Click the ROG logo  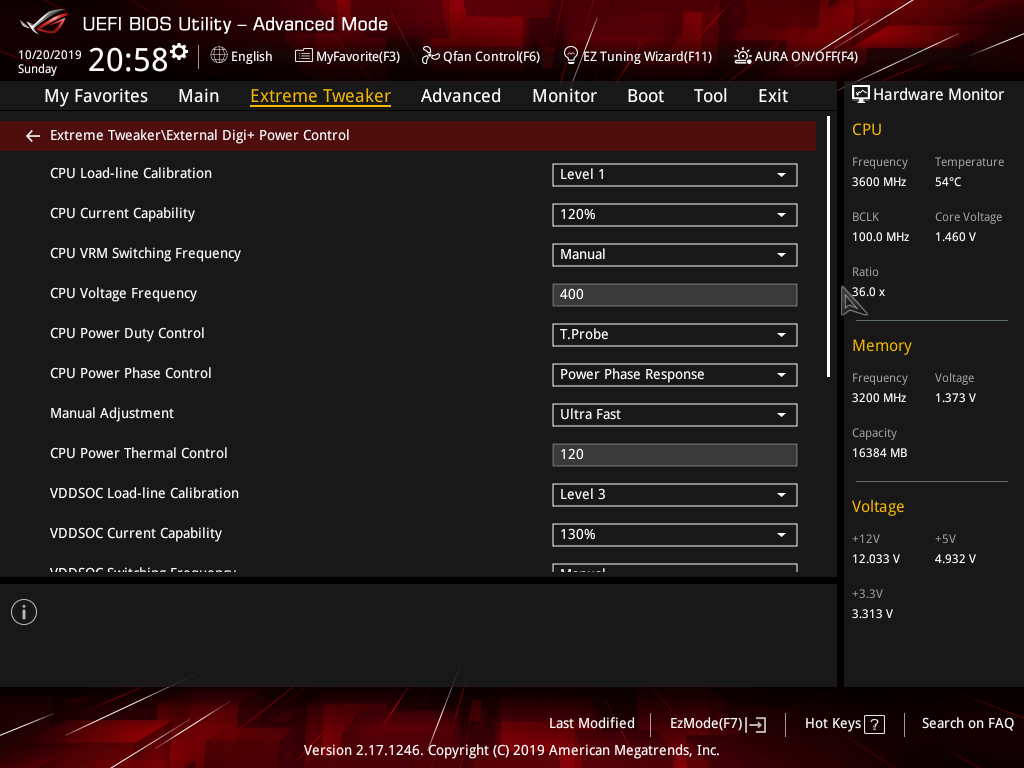tap(43, 23)
